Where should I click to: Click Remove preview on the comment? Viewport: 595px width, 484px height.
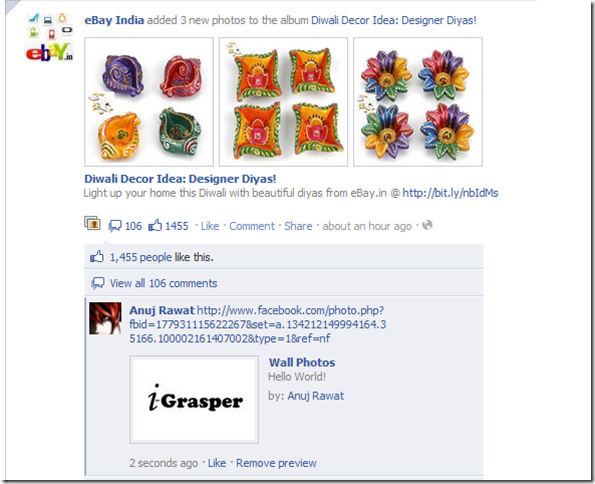pos(276,463)
